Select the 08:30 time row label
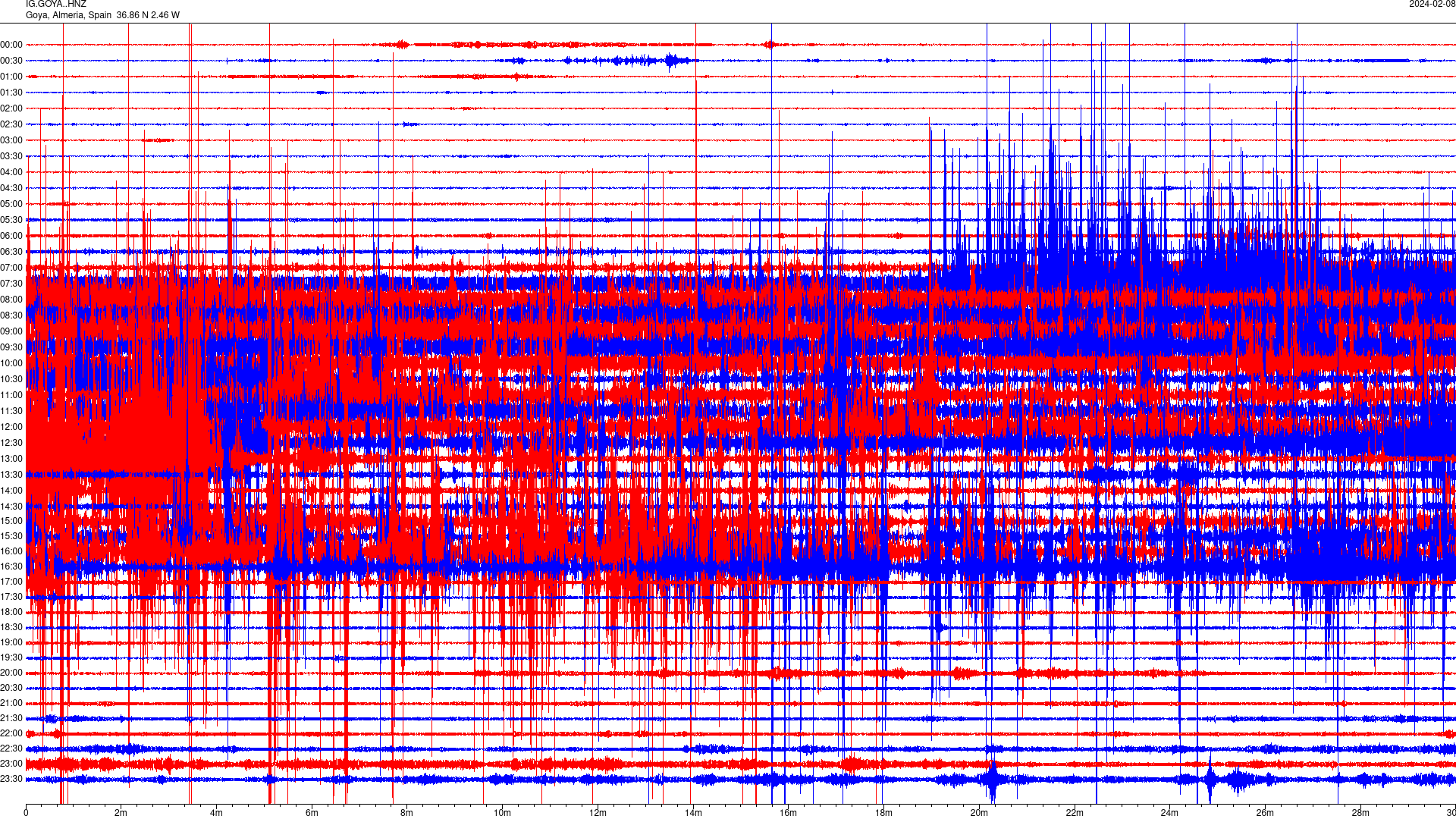 pos(11,315)
